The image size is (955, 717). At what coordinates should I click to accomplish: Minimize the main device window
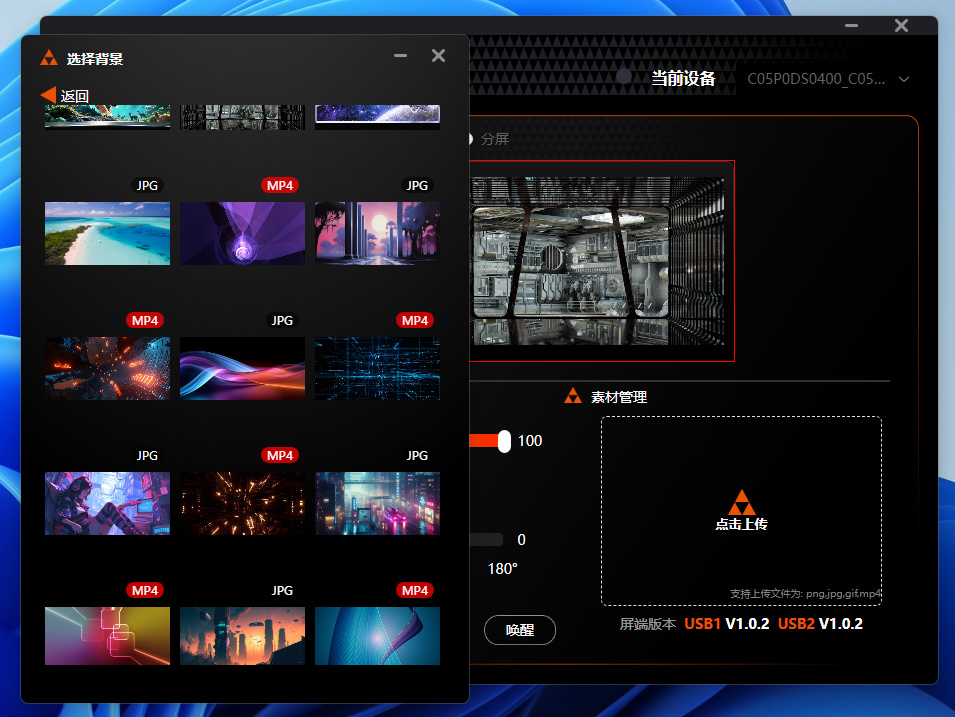851,26
